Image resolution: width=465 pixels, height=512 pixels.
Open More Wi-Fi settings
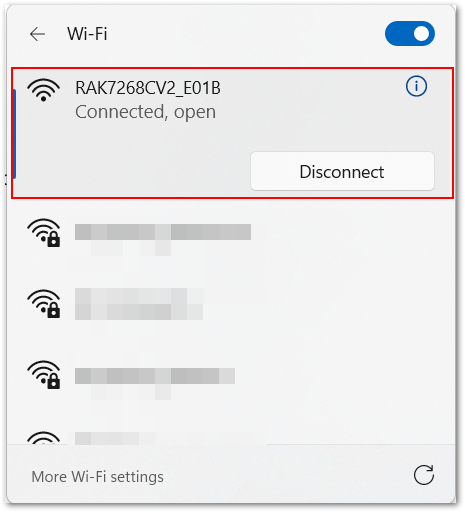97,477
